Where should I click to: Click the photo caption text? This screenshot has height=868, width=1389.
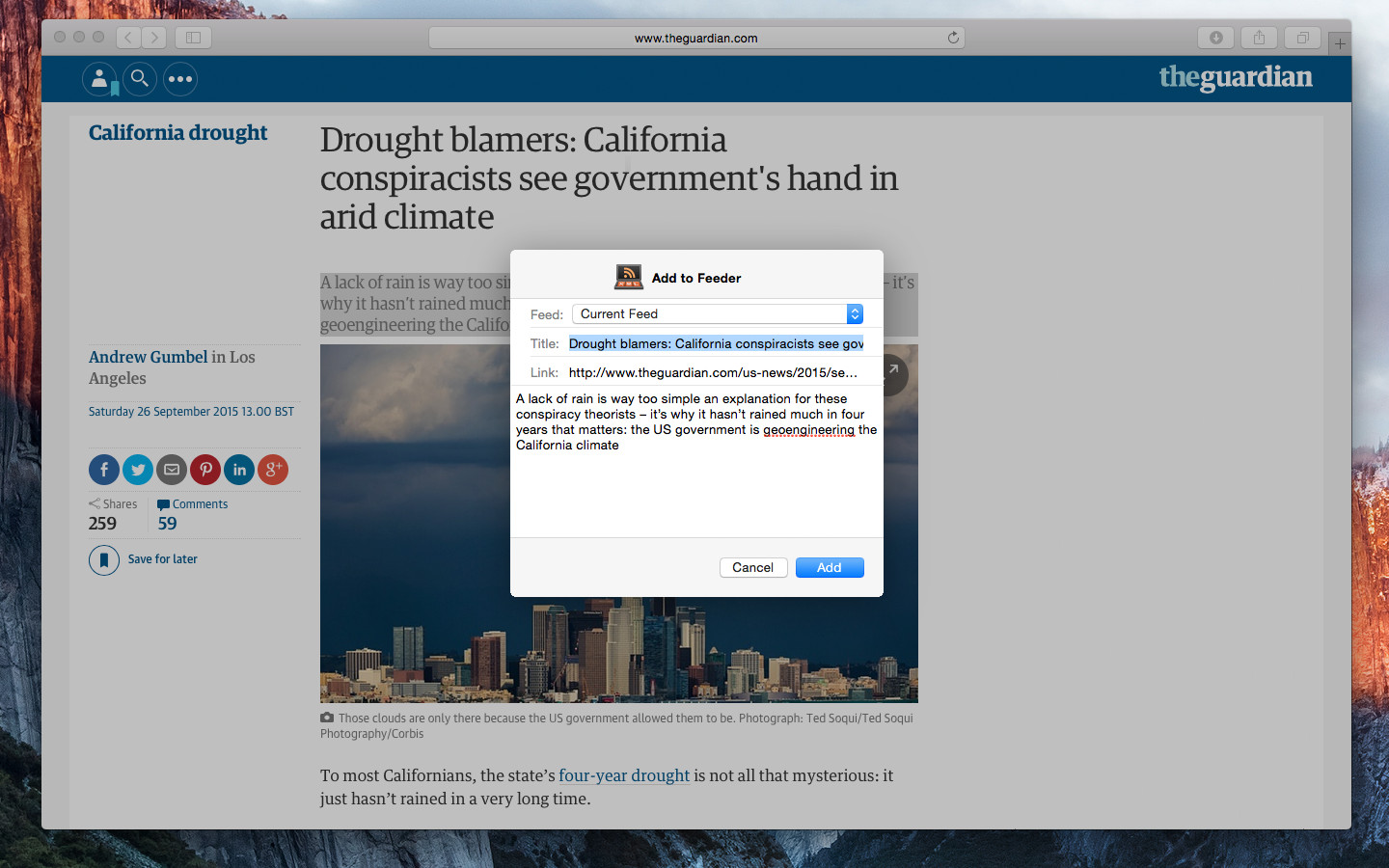click(x=617, y=725)
